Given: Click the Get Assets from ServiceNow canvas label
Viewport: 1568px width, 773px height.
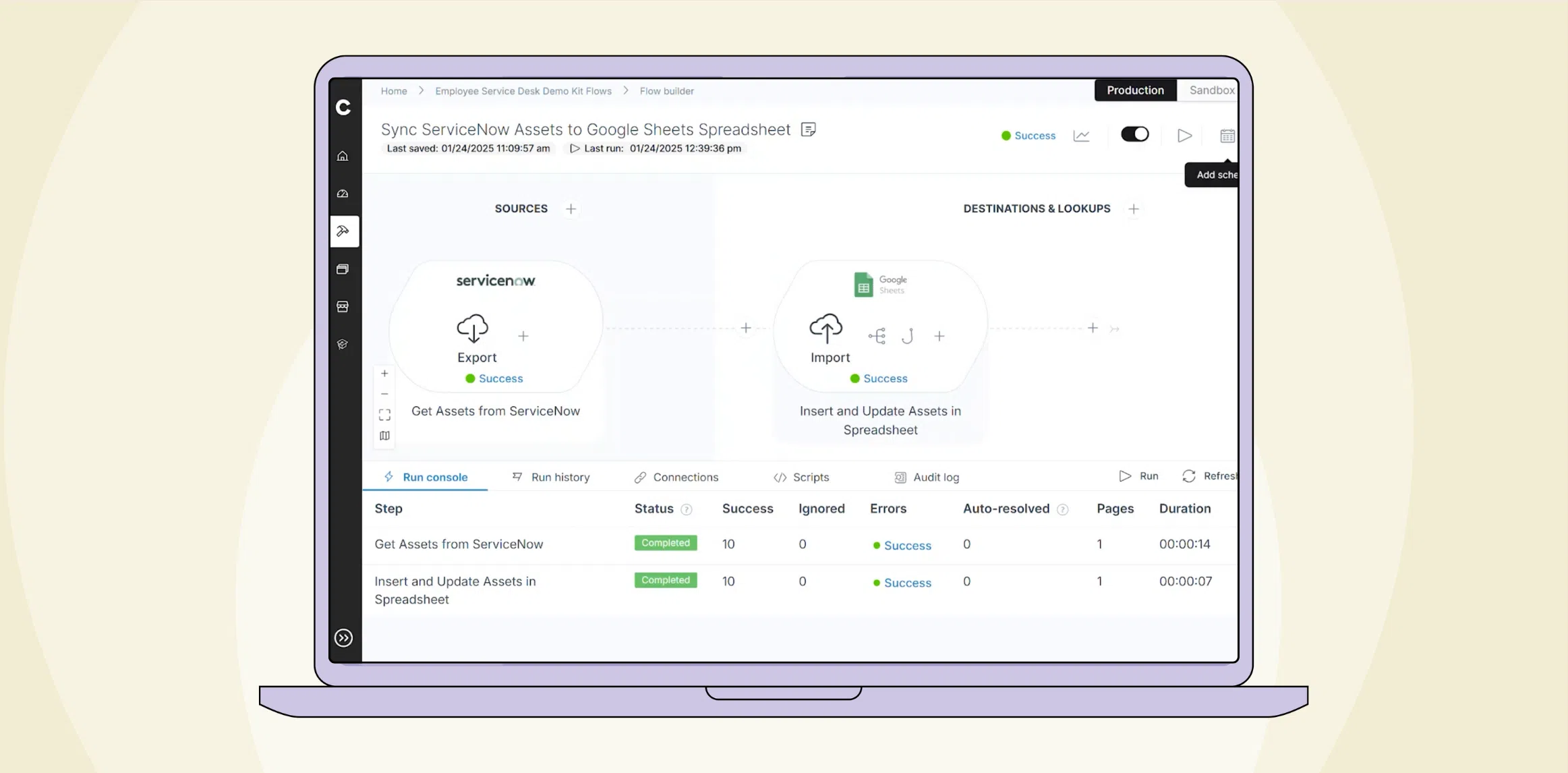Looking at the screenshot, I should pyautogui.click(x=496, y=411).
